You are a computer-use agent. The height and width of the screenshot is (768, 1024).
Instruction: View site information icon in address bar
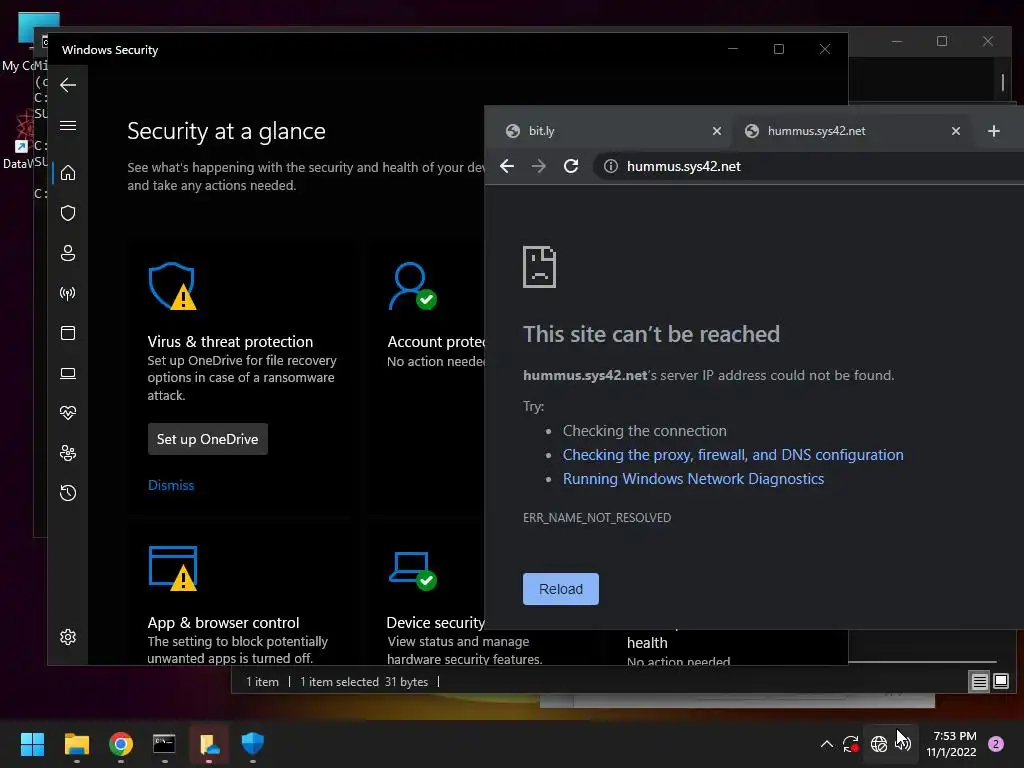611,167
